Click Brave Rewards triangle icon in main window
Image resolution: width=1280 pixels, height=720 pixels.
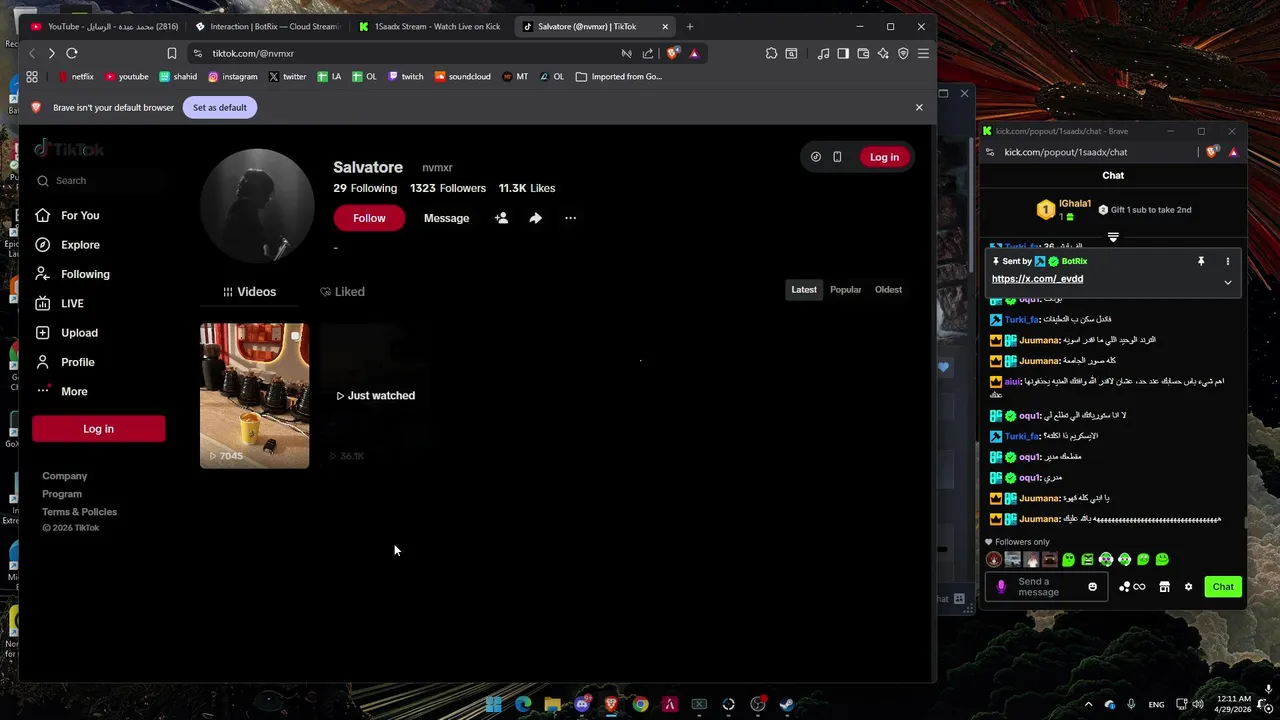[694, 53]
